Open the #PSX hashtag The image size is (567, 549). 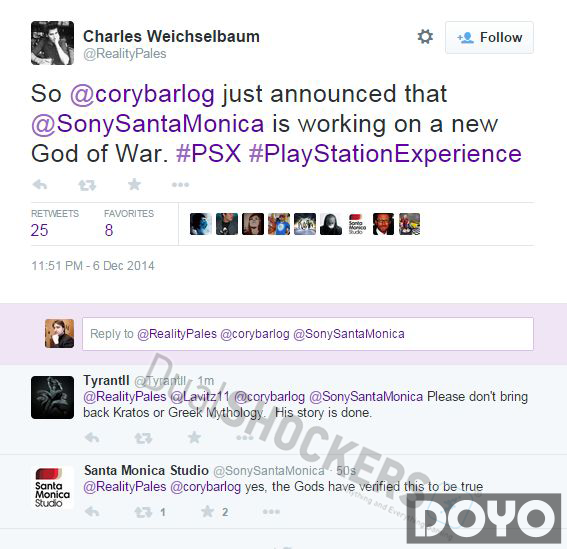208,154
